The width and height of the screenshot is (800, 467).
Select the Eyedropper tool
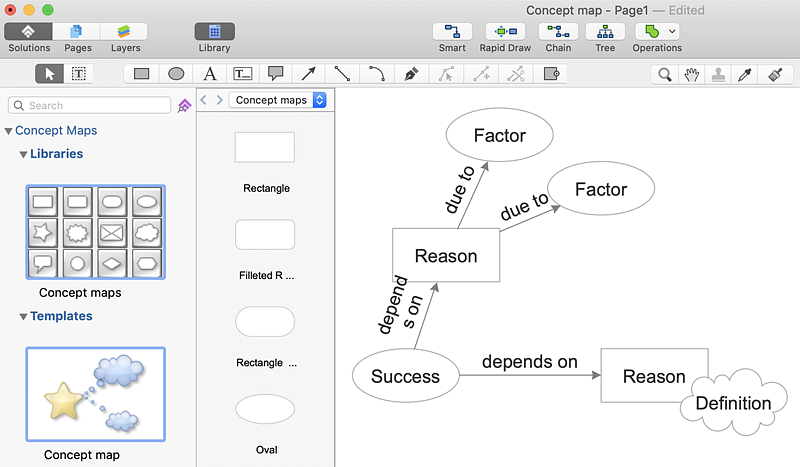pyautogui.click(x=744, y=74)
